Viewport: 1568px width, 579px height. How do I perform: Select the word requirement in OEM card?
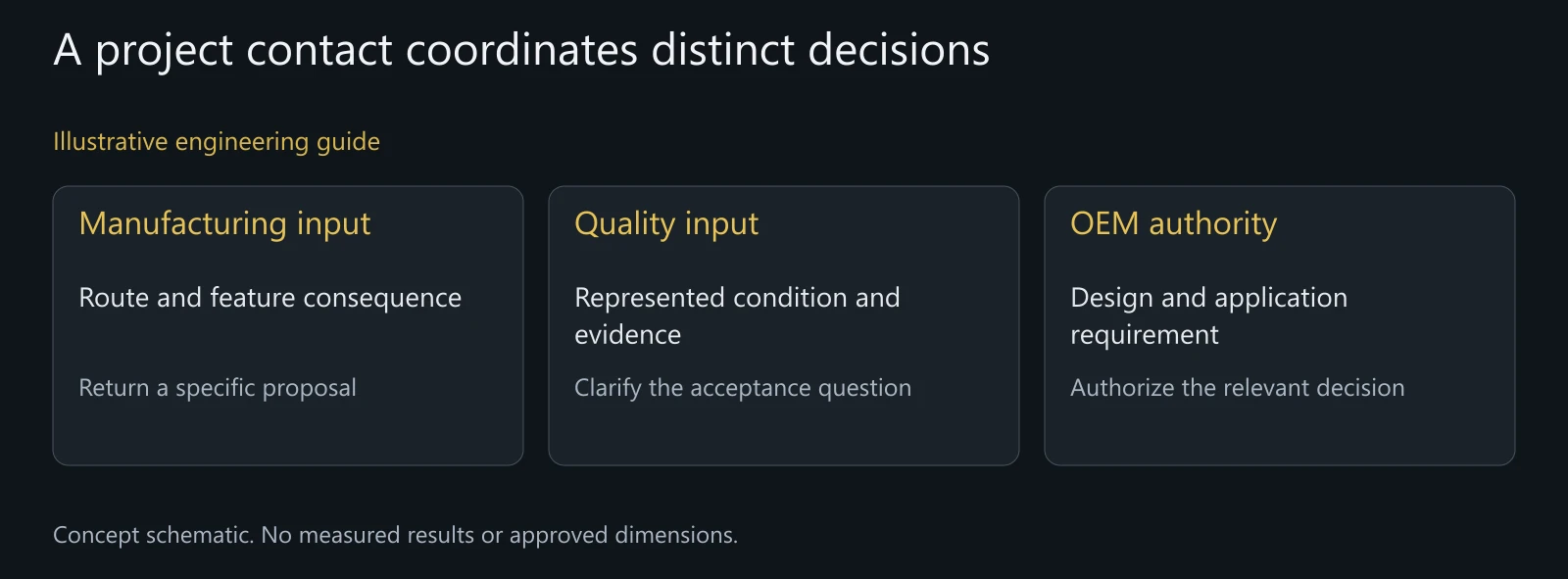point(1145,335)
